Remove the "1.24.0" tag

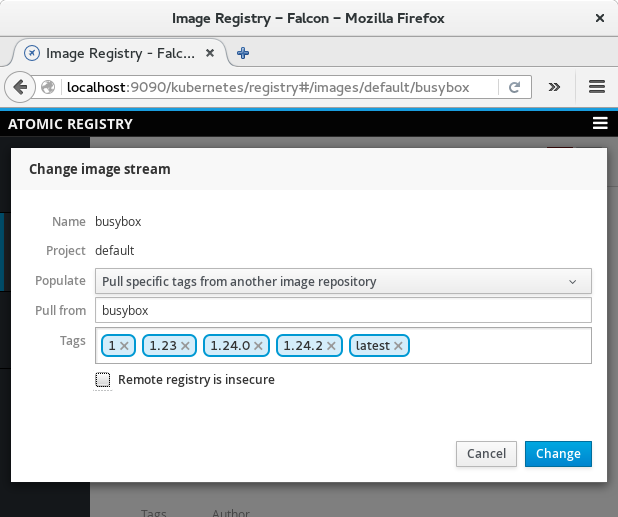[259, 346]
